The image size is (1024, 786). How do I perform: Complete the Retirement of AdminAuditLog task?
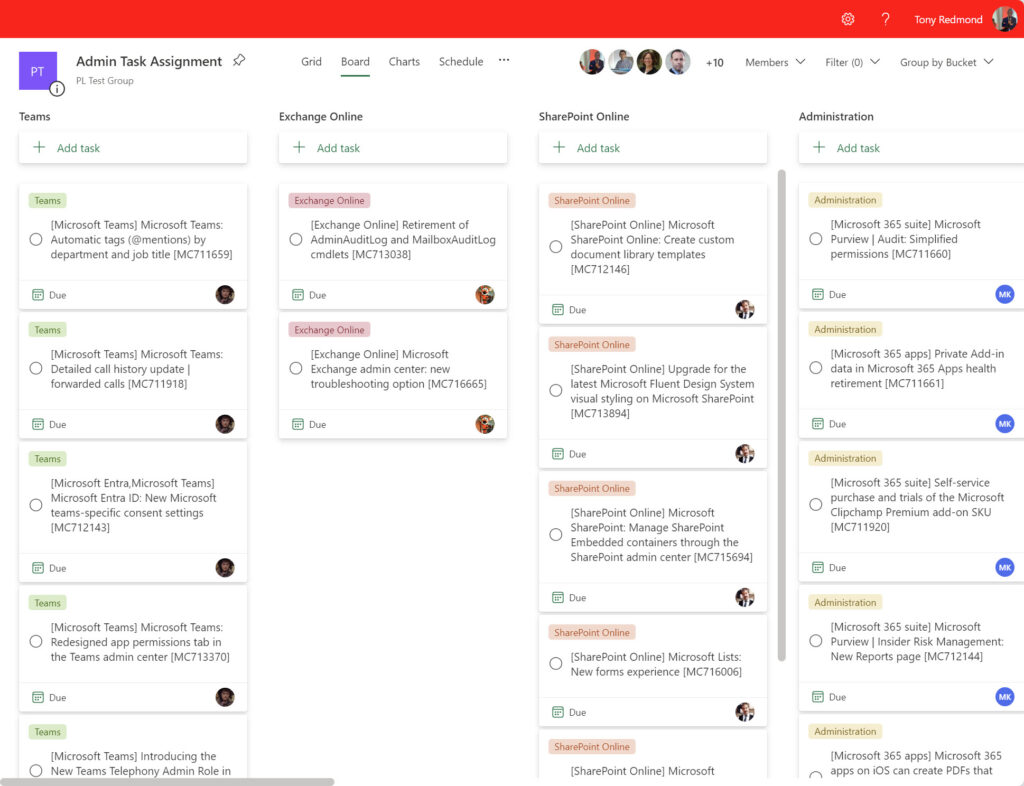coord(296,240)
